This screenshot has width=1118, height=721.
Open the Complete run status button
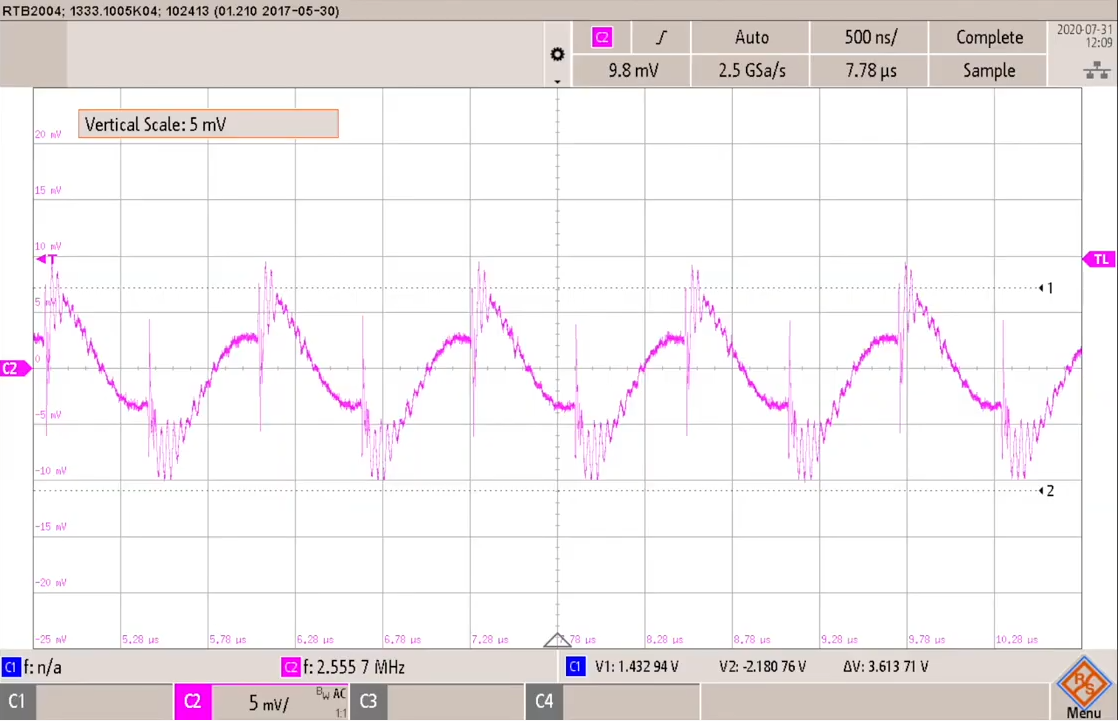pyautogui.click(x=988, y=37)
